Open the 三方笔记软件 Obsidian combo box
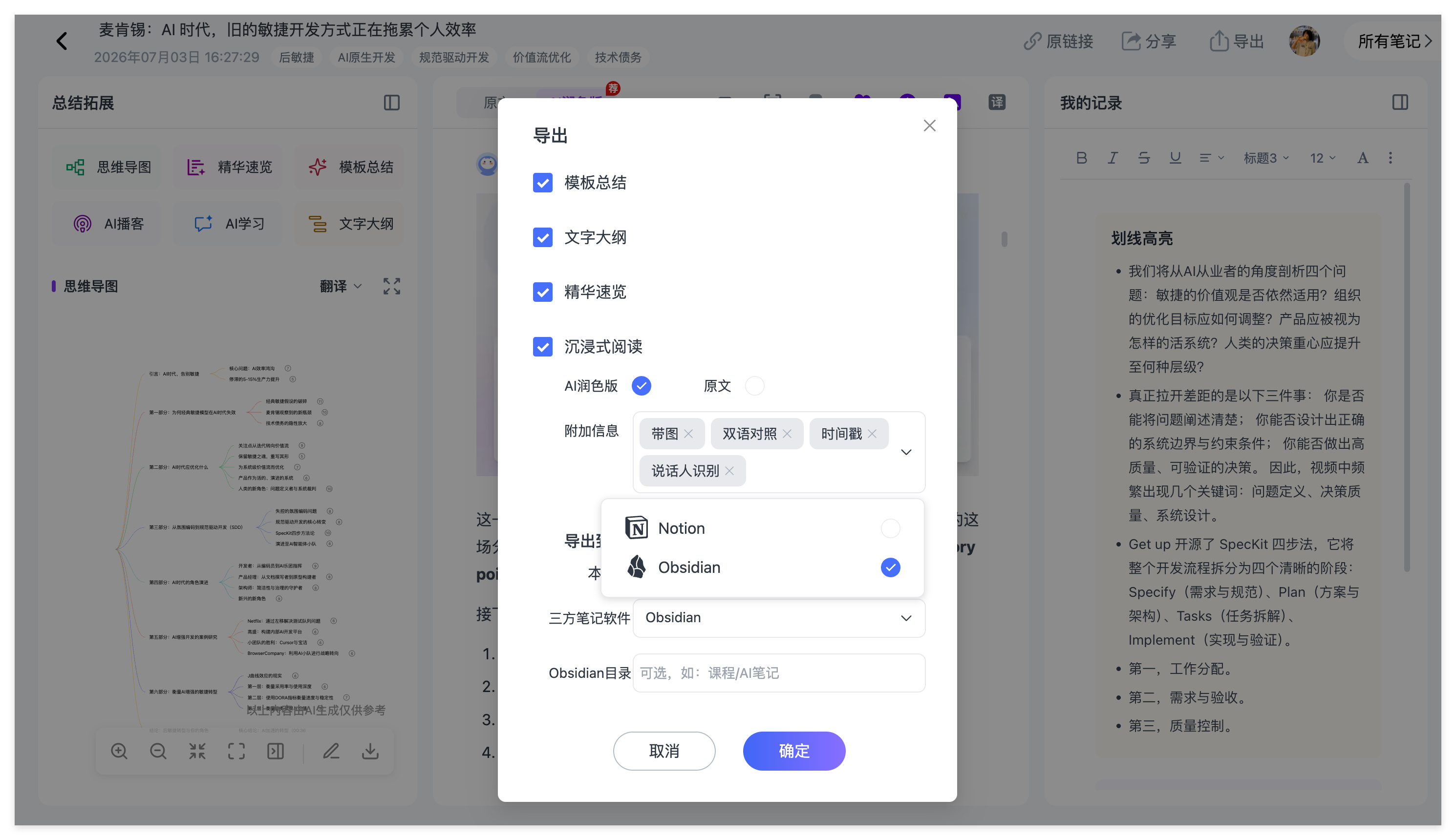The height and width of the screenshot is (840, 1456). tap(779, 618)
